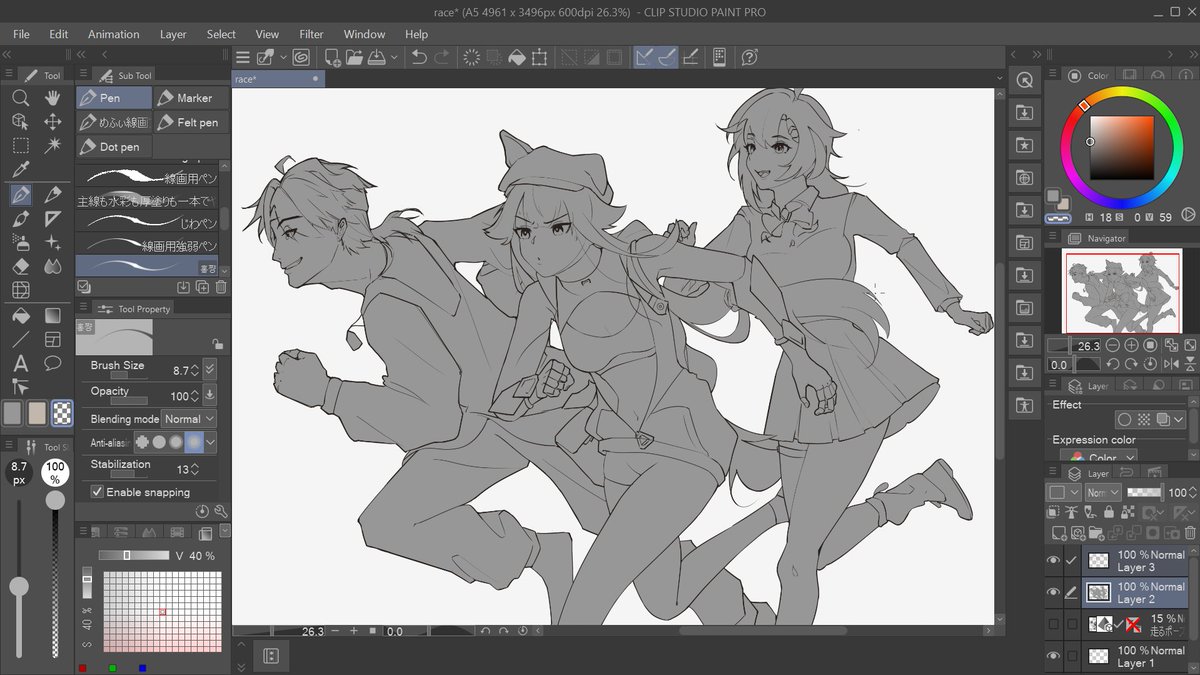Click the New Layer Folder icon in Layer panel
The width and height of the screenshot is (1200, 675).
pos(1096,533)
